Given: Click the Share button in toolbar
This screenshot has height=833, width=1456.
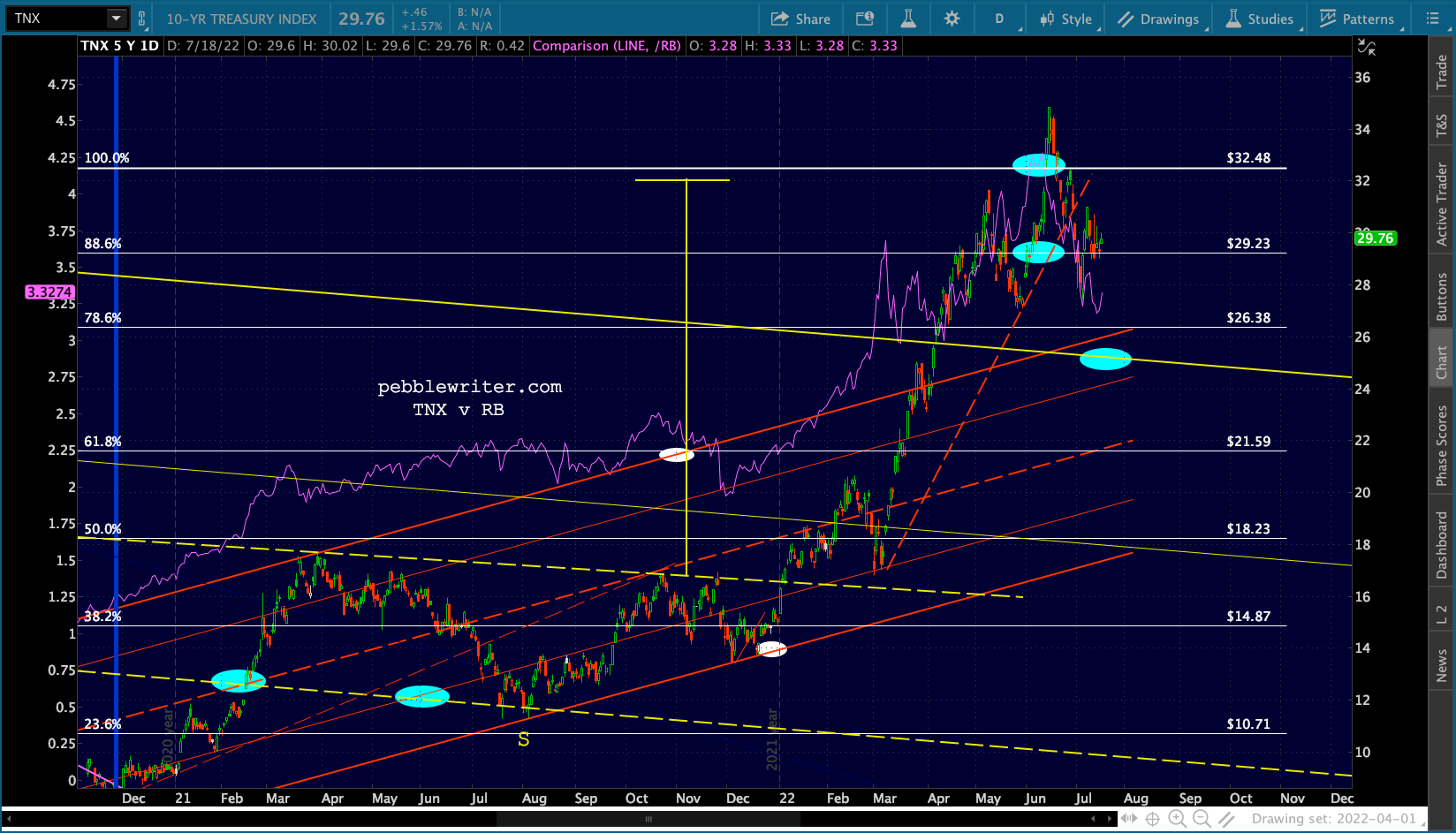Looking at the screenshot, I should 800,19.
